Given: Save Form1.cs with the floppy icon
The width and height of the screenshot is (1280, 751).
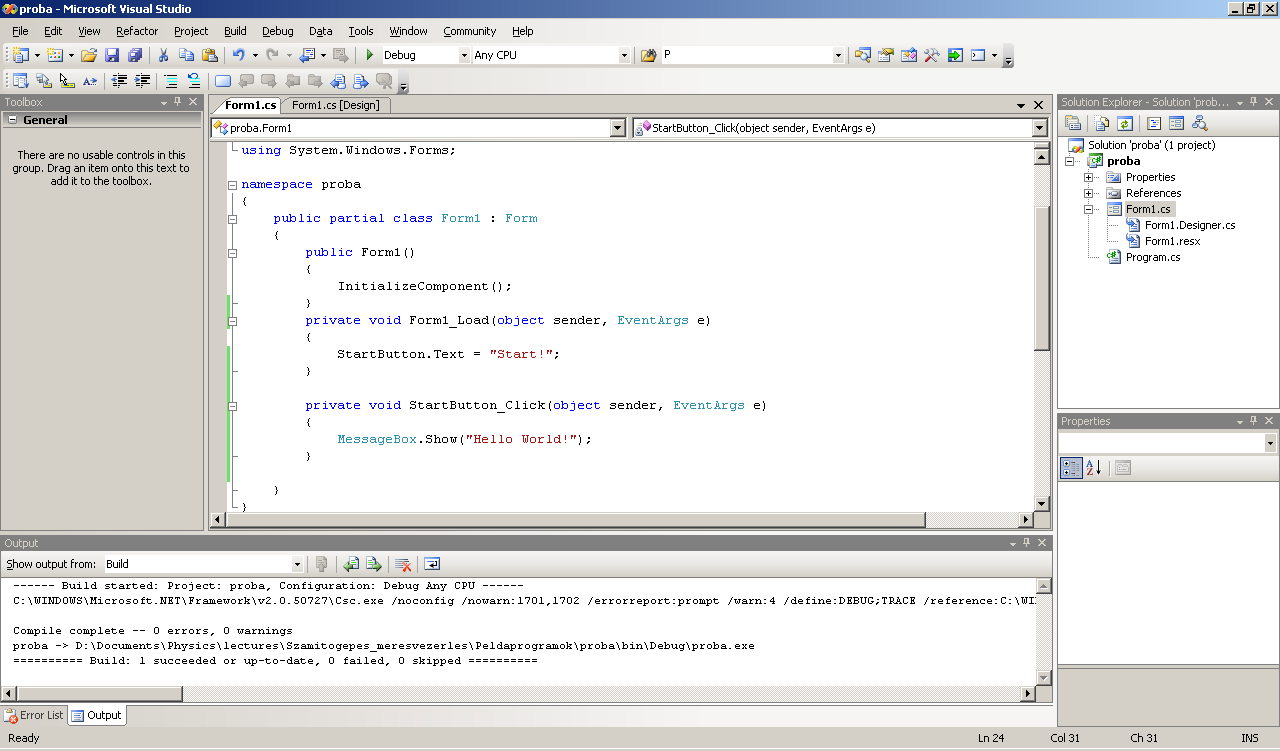Looking at the screenshot, I should pyautogui.click(x=112, y=55).
